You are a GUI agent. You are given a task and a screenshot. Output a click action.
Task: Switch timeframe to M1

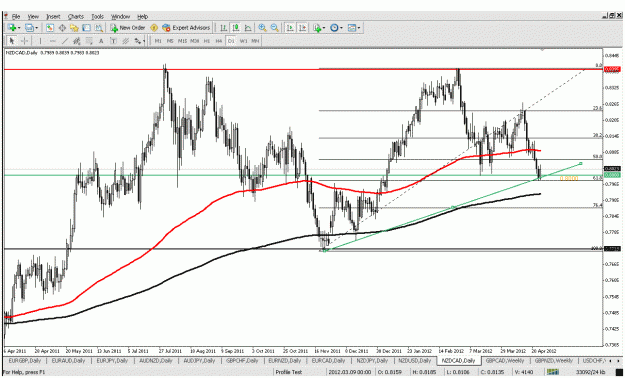click(158, 41)
